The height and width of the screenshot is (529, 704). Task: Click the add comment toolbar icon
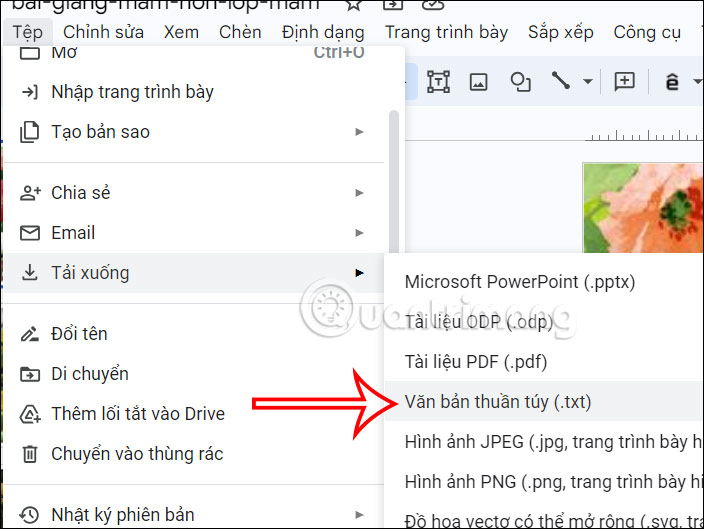pyautogui.click(x=625, y=81)
